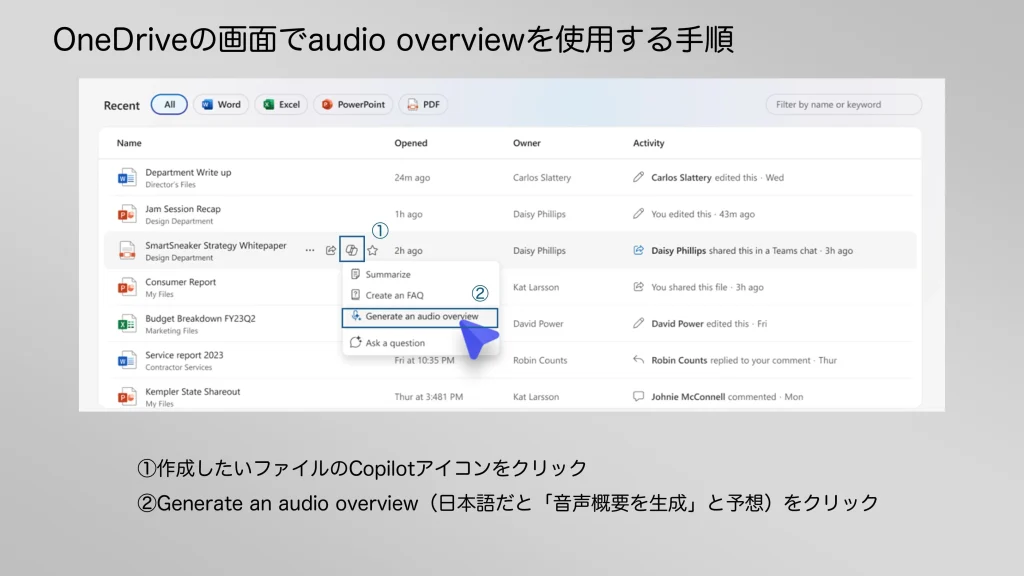Image resolution: width=1024 pixels, height=576 pixels.
Task: Click owner Carlos Slattery cell
Action: pos(542,178)
